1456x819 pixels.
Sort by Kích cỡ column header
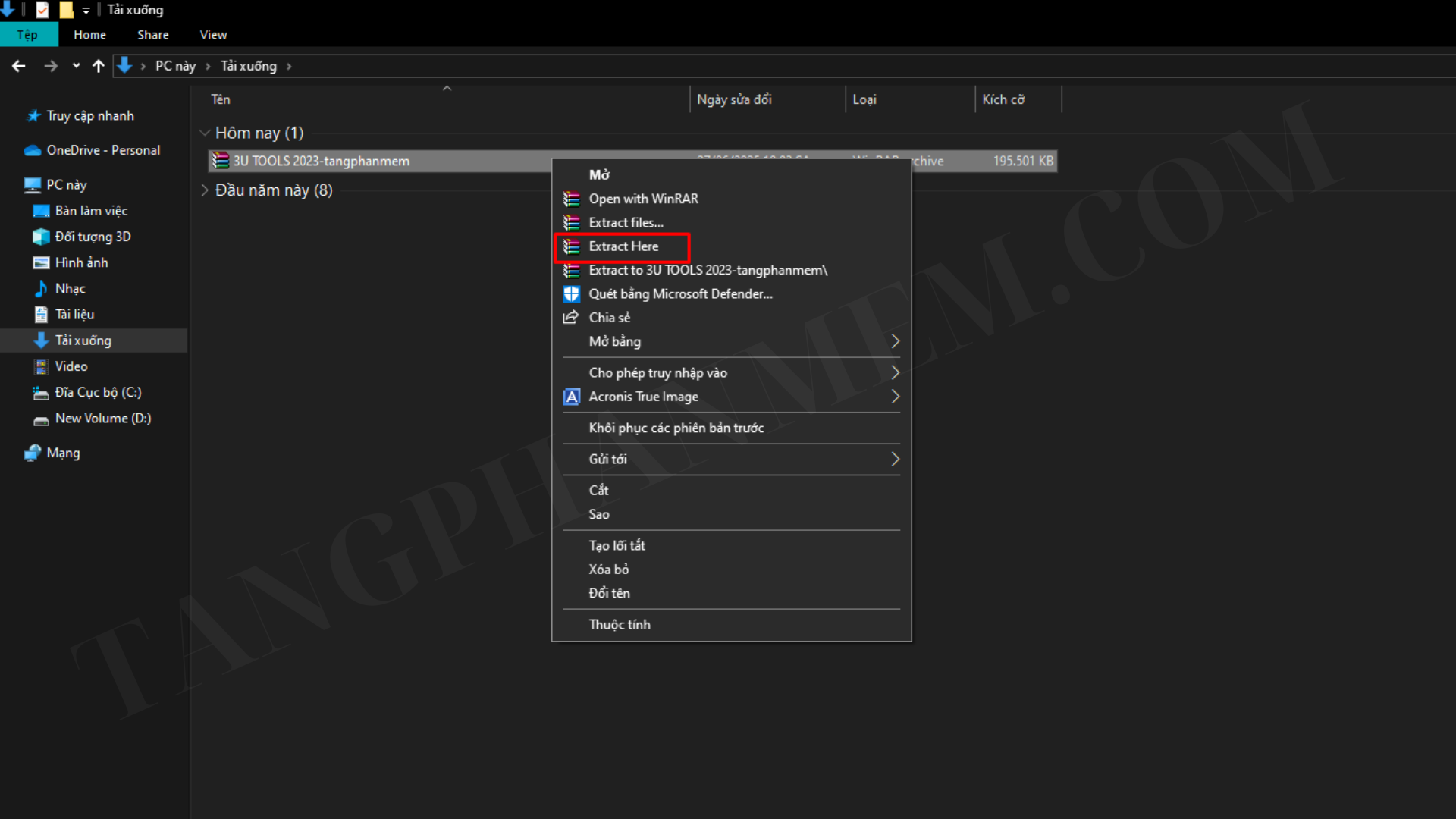coord(1003,99)
